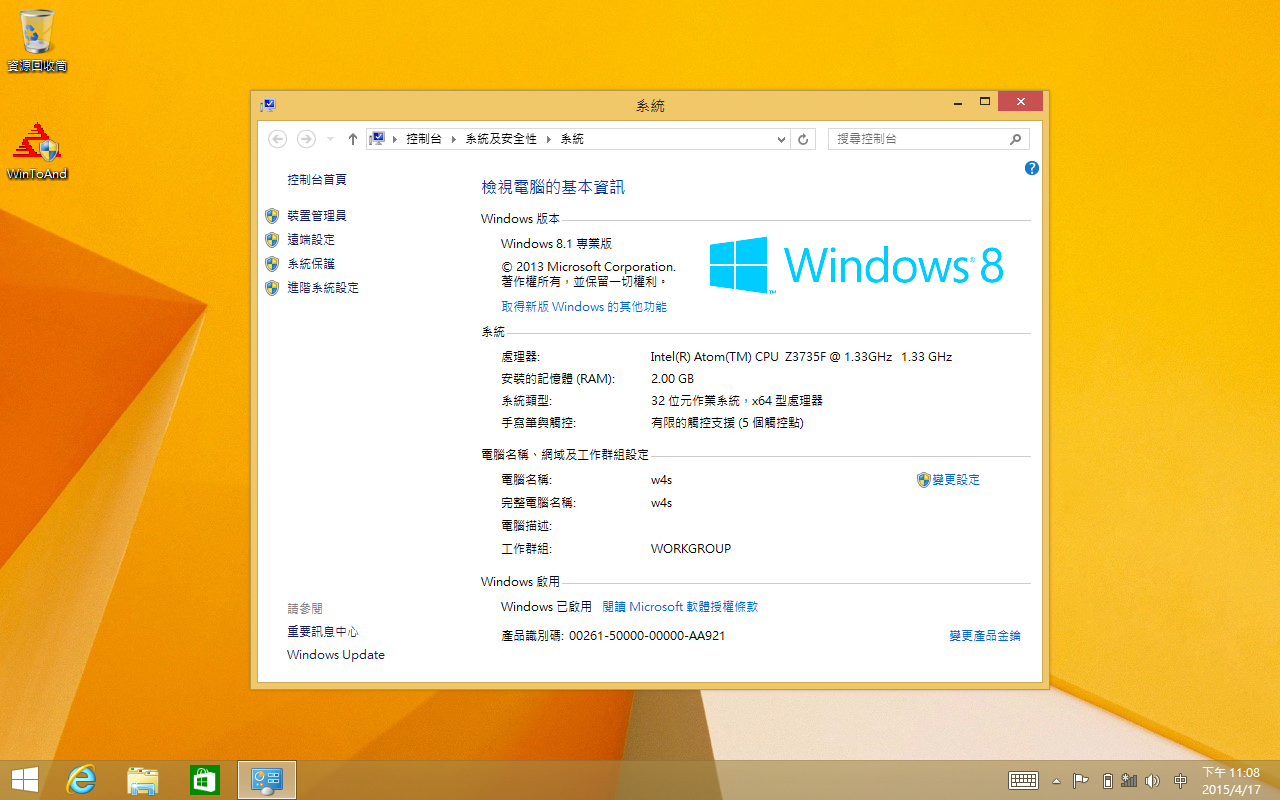The image size is (1280, 800).
Task: Click into the 搜尋控制台 search box
Action: pyautogui.click(x=916, y=139)
